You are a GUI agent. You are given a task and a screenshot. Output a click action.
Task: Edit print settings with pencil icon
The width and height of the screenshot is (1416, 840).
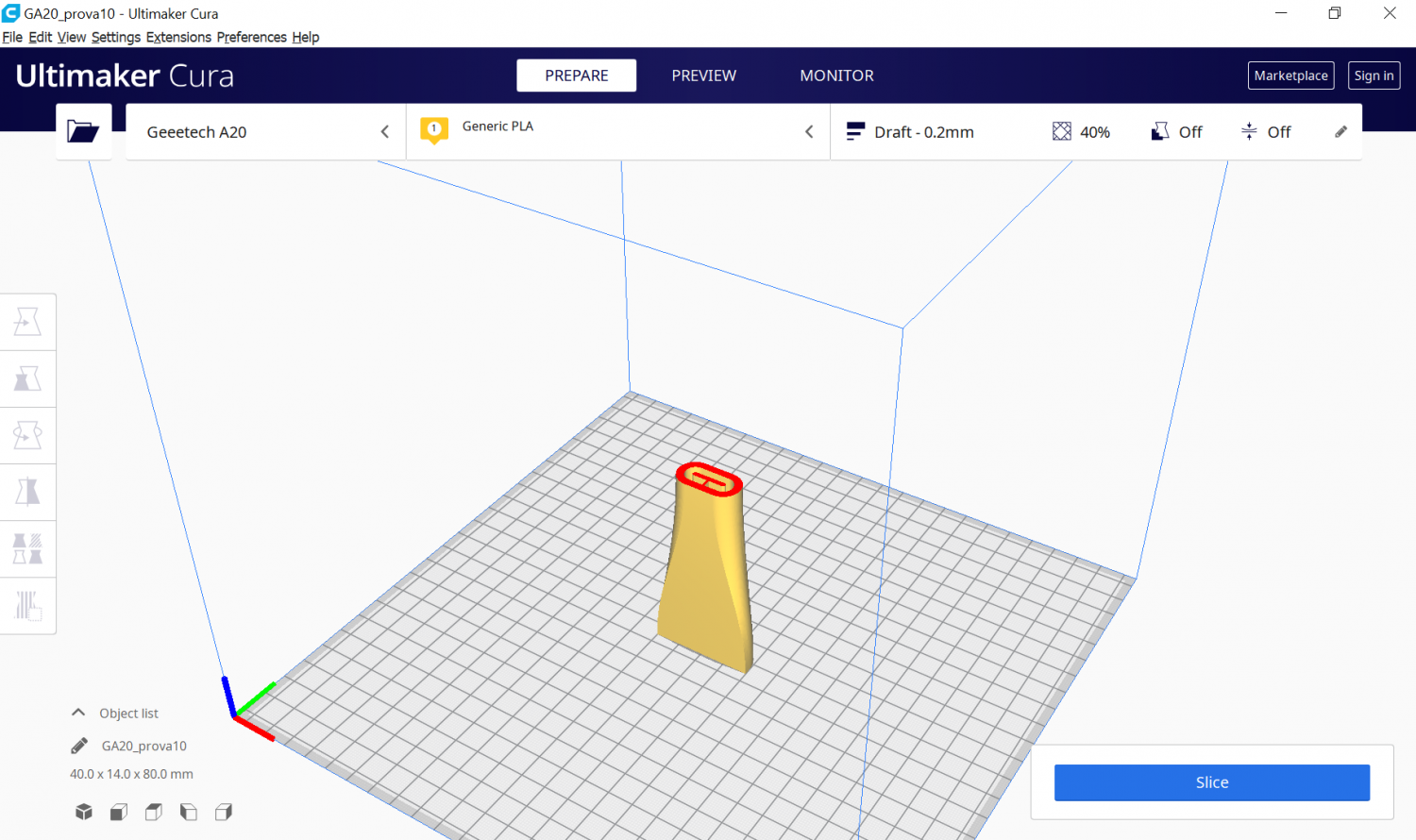coord(1340,132)
